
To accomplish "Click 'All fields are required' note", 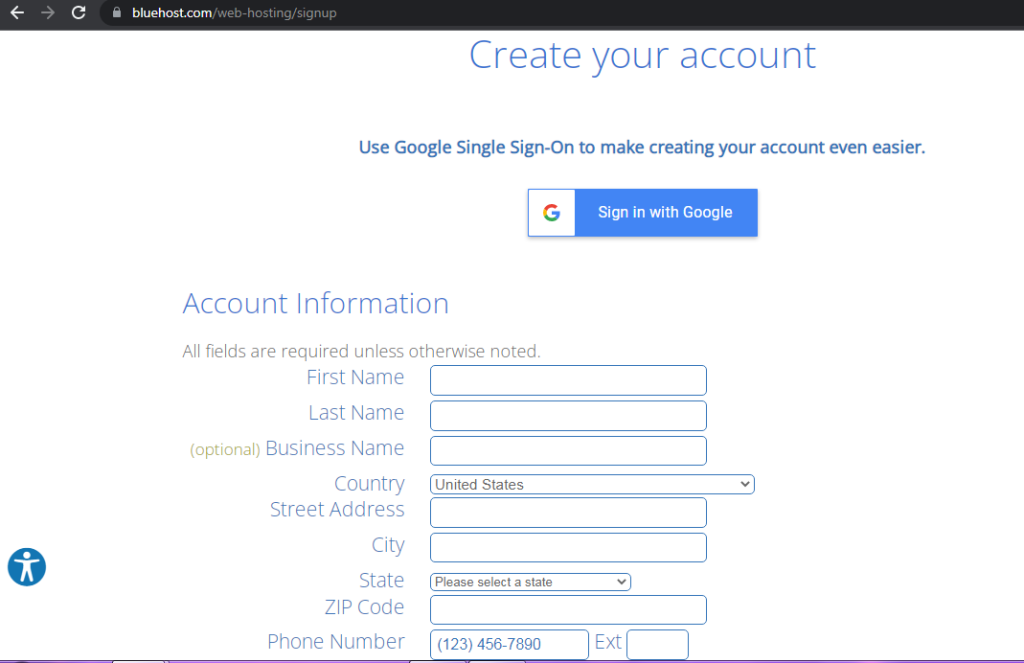I will point(361,351).
